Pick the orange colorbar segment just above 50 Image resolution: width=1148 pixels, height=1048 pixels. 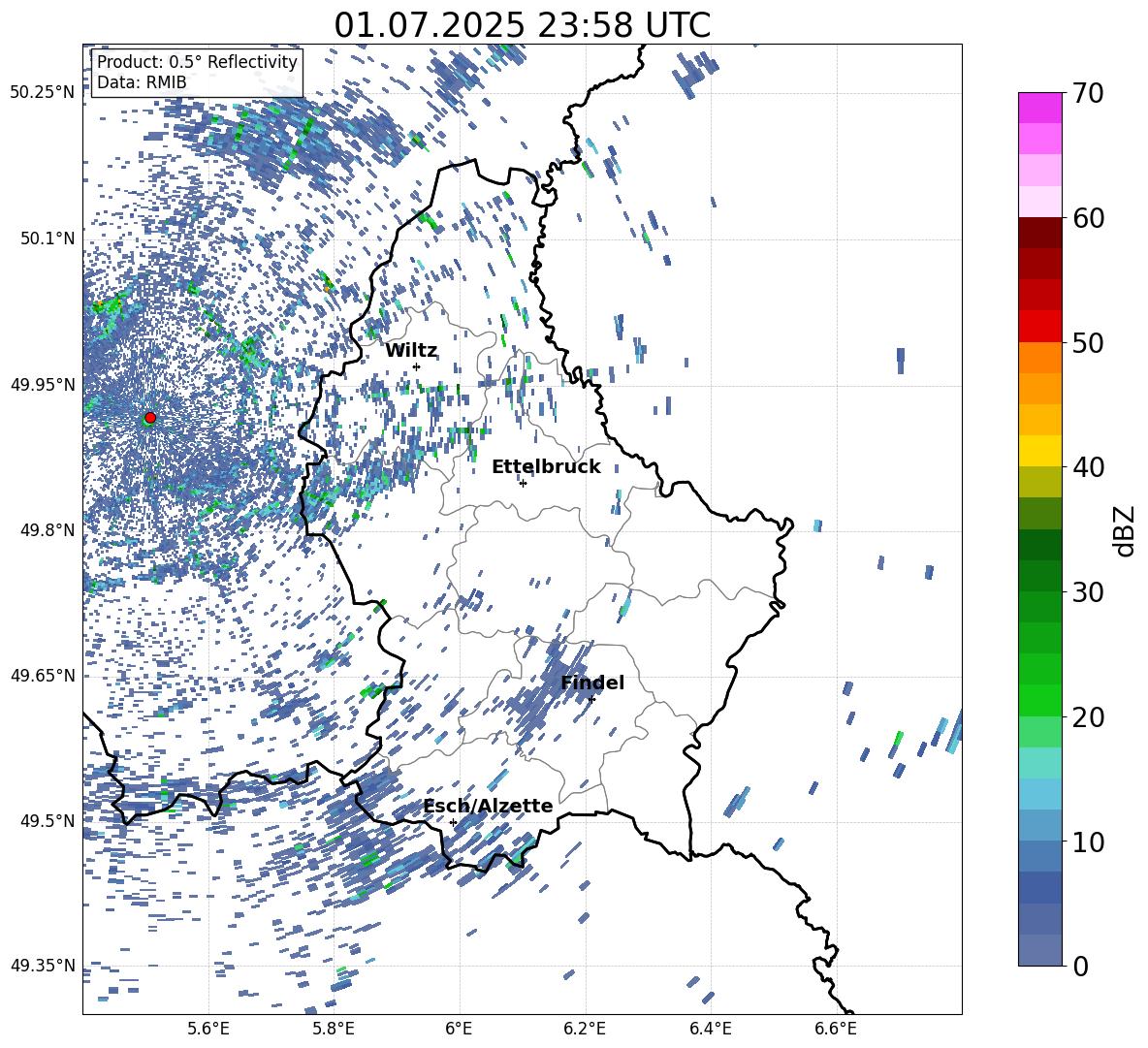[x=1039, y=358]
